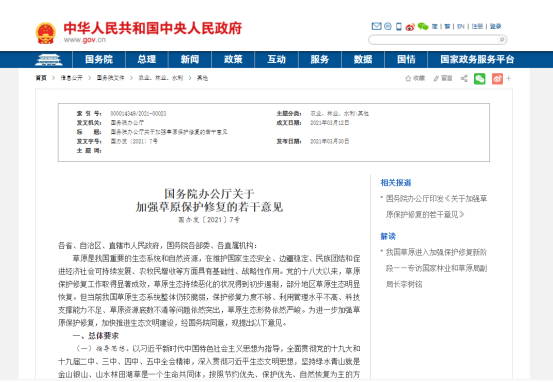
Task: Focus the site search input field
Action: click(434, 40)
